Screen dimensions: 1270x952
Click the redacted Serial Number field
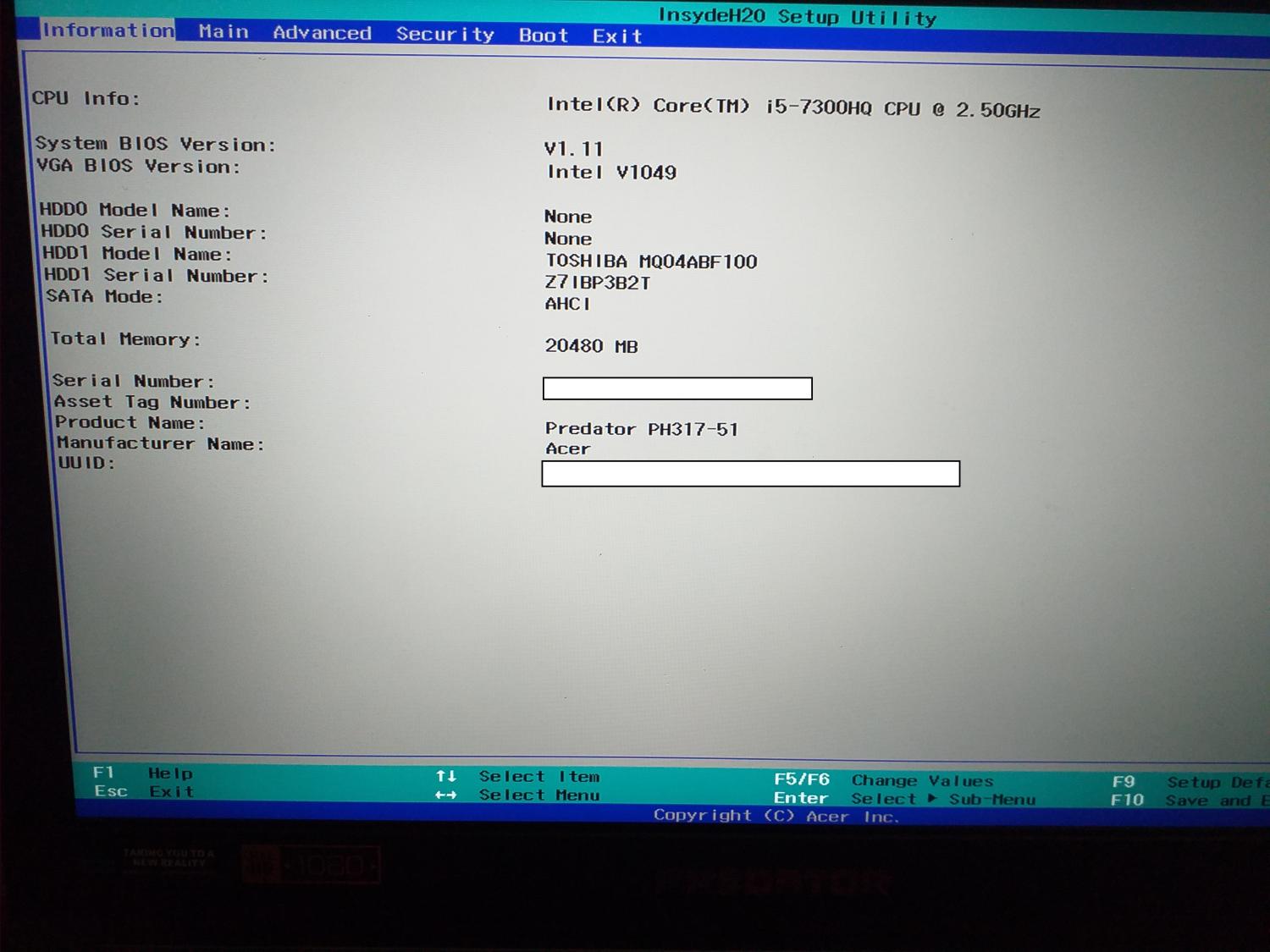tap(677, 388)
